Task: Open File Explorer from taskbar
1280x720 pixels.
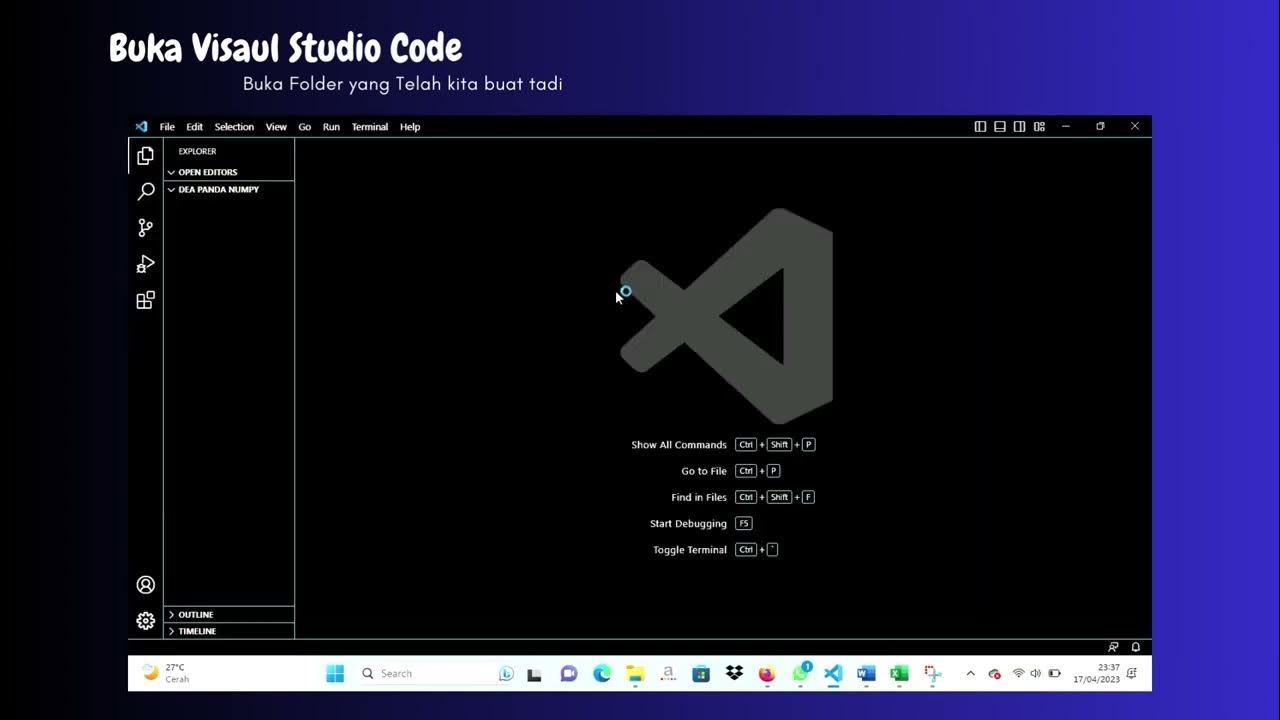Action: click(635, 674)
